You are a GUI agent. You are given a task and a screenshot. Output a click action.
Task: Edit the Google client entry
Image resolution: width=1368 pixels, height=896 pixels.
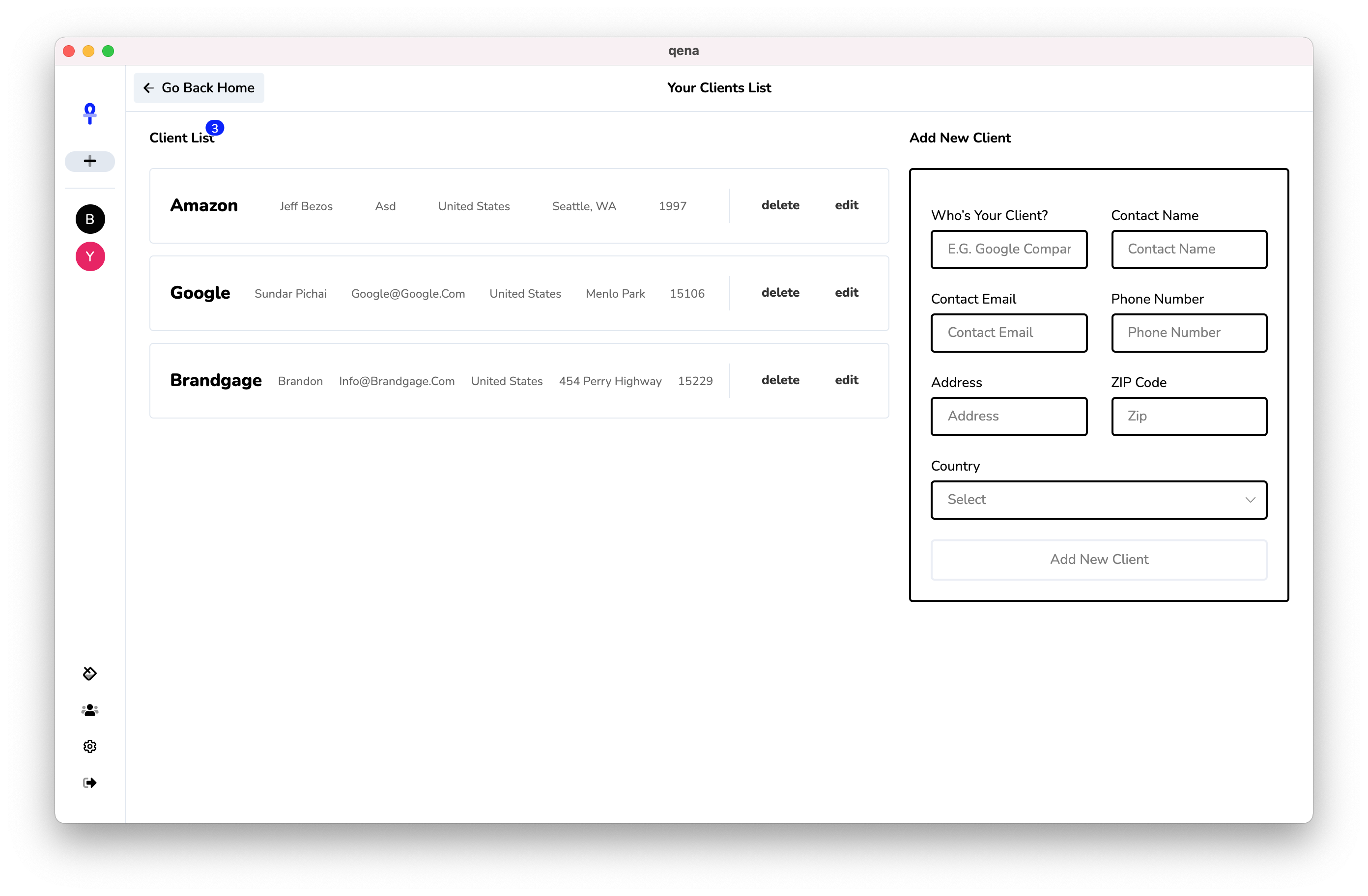[x=846, y=293]
